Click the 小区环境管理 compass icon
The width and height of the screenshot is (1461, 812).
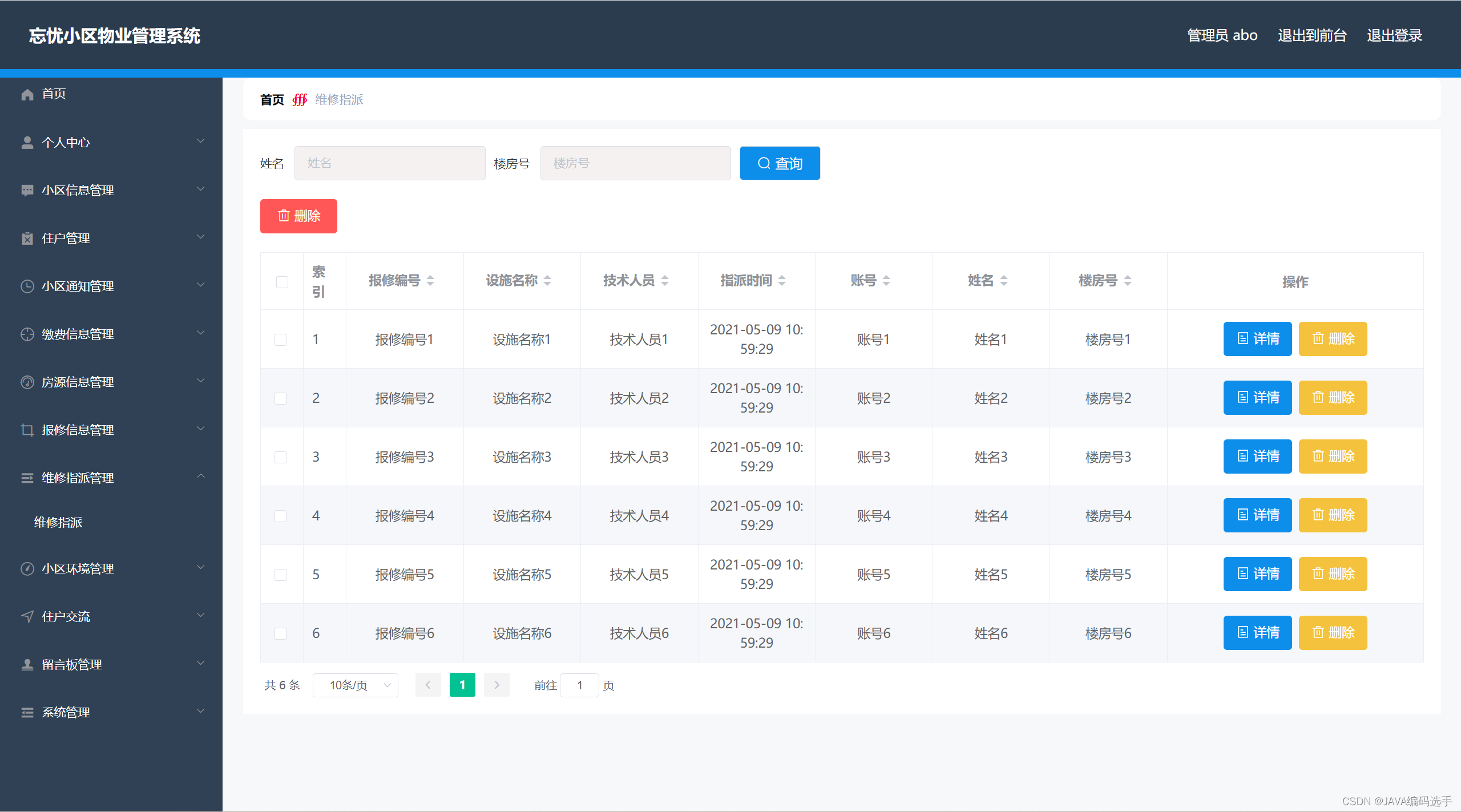[x=27, y=568]
